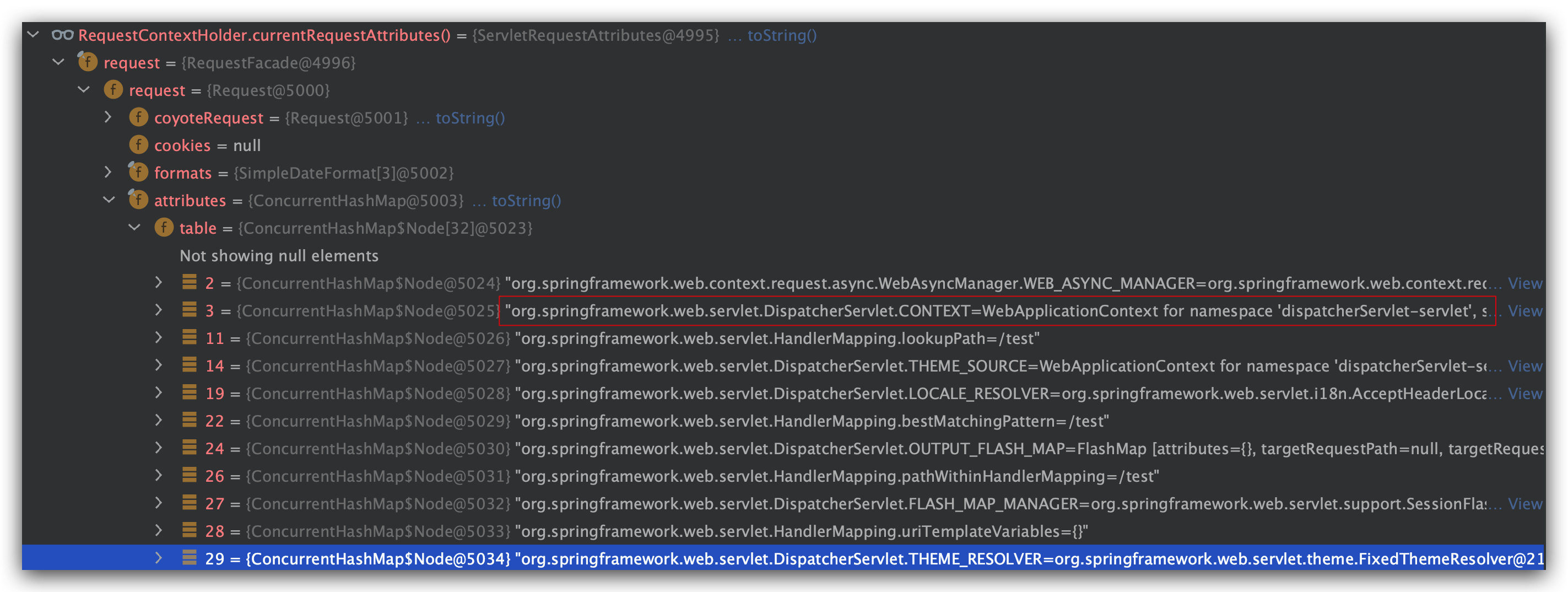Viewport: 1568px width, 592px height.
Task: Select the highlighted DispatcherServlet.CONTEXT value
Action: 996,311
